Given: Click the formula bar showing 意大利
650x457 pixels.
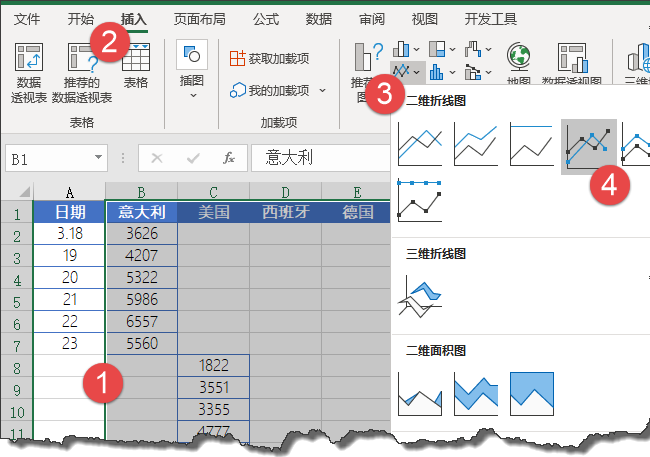Looking at the screenshot, I should [x=320, y=158].
